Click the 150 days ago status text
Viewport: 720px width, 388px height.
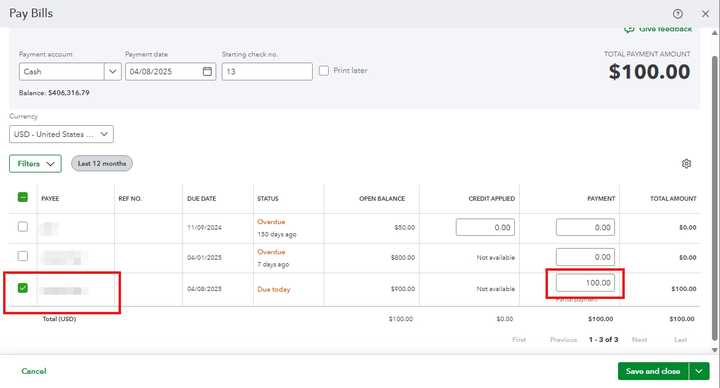(x=276, y=234)
